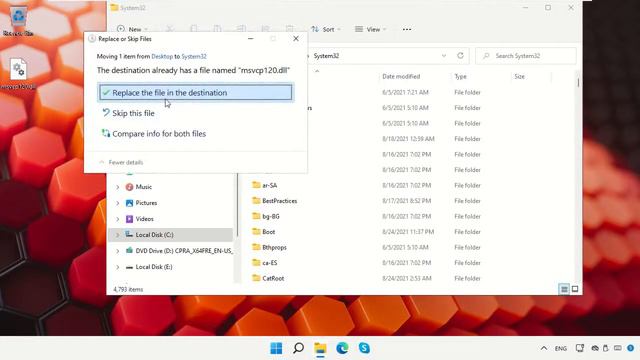
Task: Open File Explorer from taskbar
Action: 320,348
